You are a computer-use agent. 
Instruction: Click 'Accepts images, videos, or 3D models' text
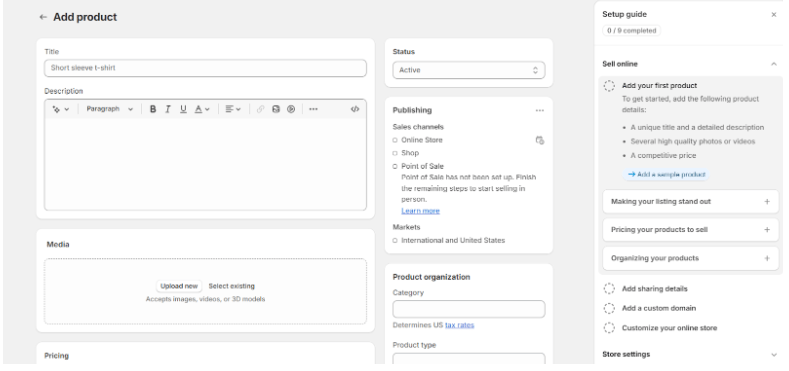click(205, 299)
